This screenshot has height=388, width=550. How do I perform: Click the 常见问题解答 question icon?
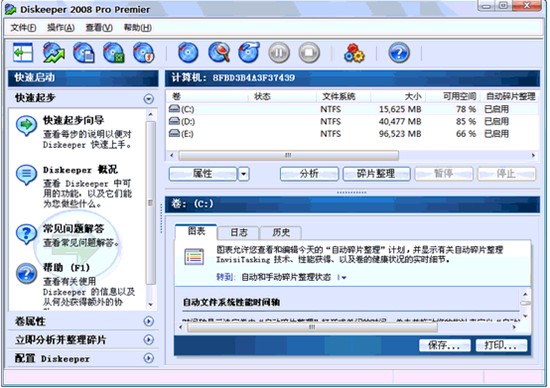point(26,234)
